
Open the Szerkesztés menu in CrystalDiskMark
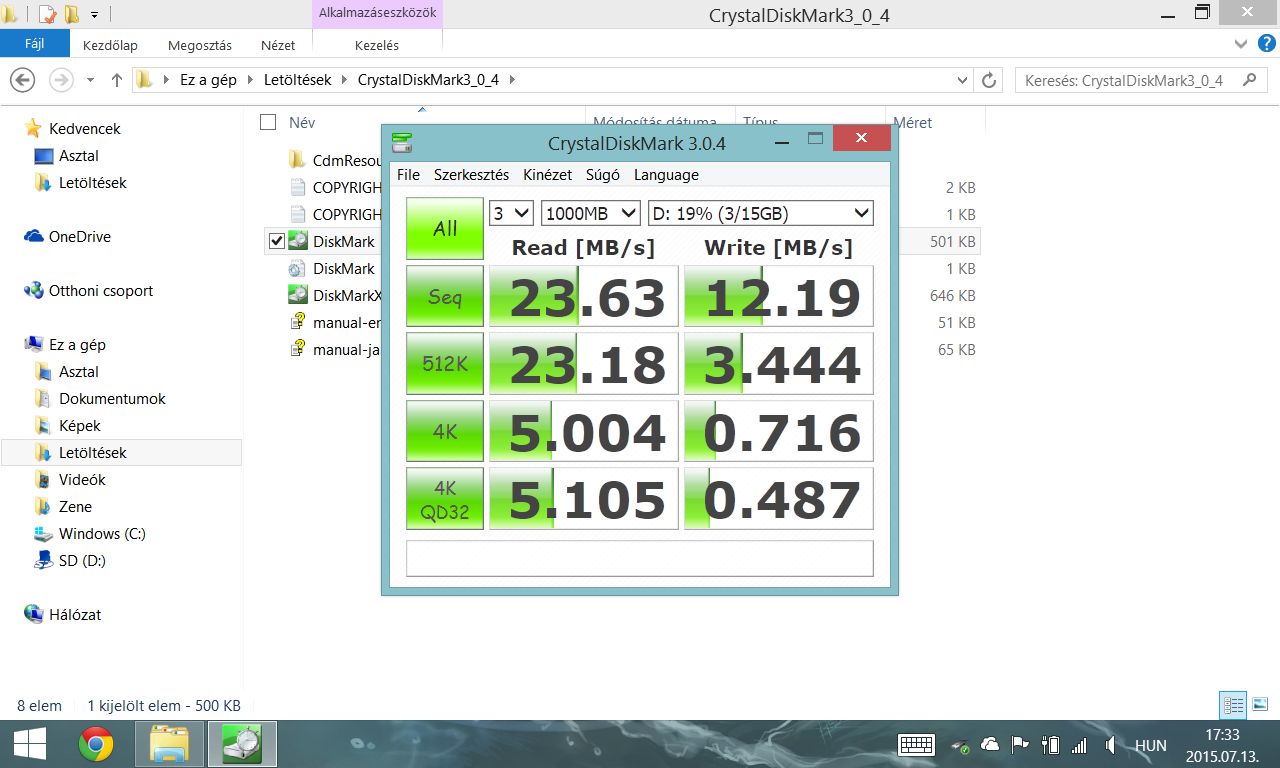471,175
